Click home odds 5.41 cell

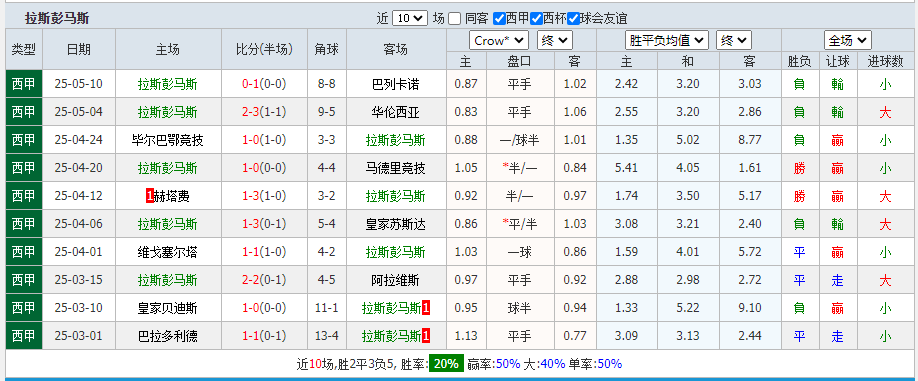point(626,168)
